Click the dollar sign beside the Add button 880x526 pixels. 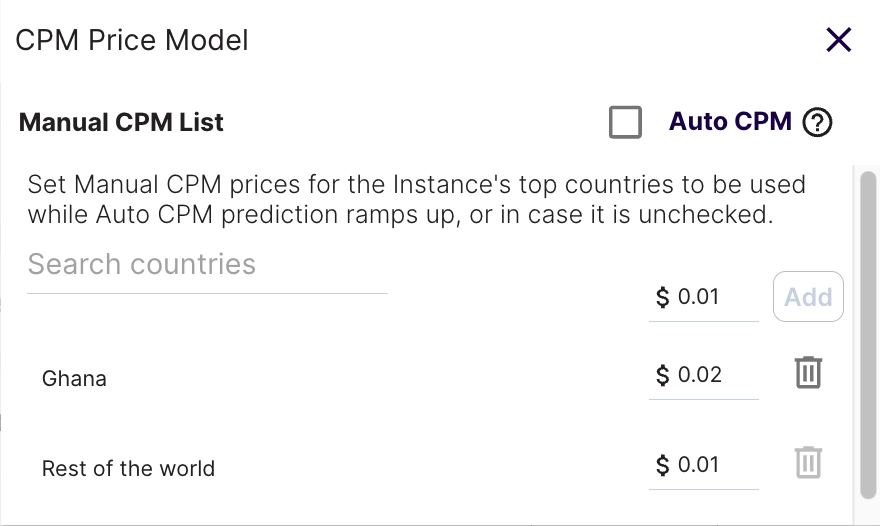click(x=662, y=297)
